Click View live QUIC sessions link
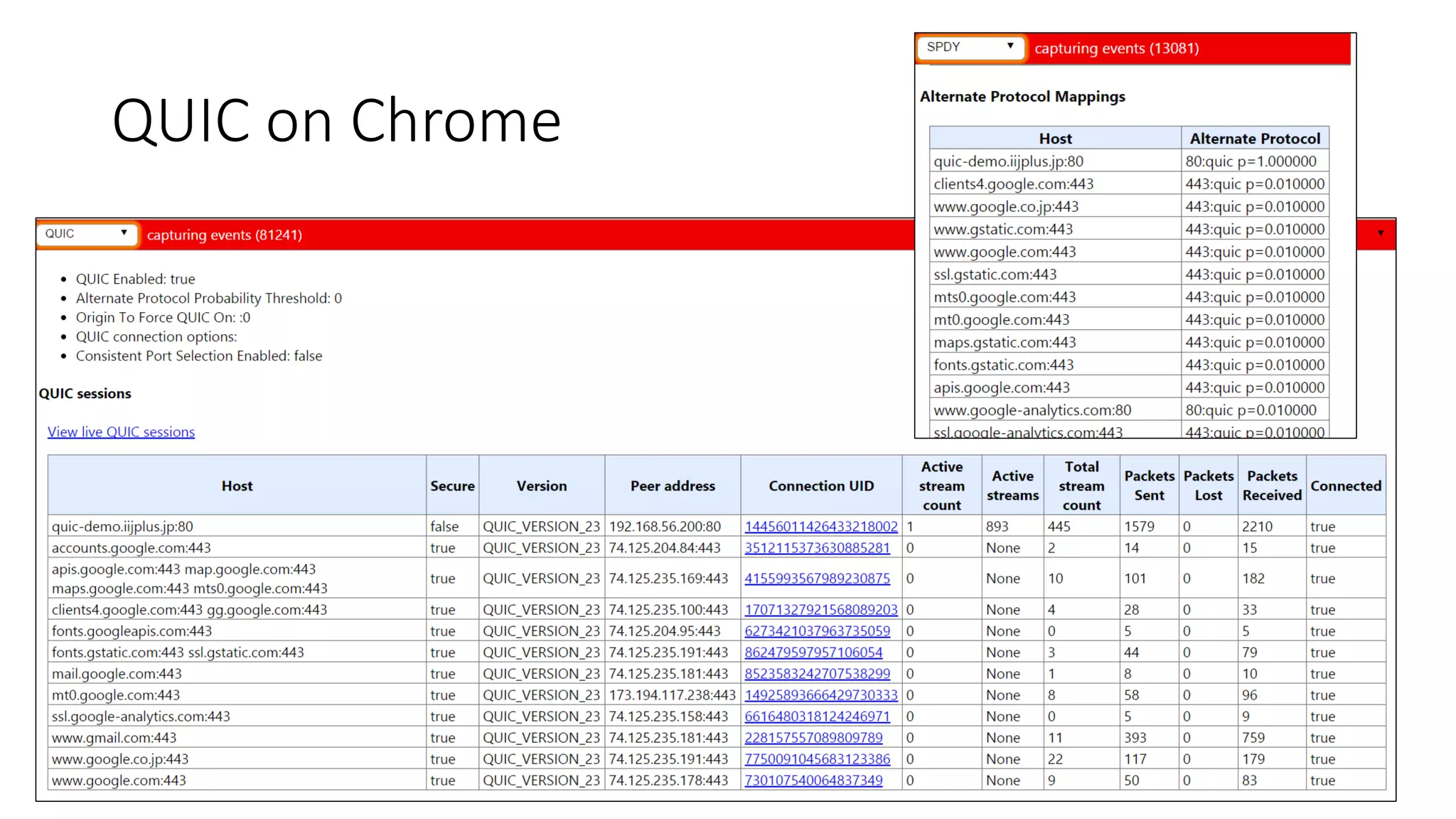Image resolution: width=1456 pixels, height=819 pixels. pyautogui.click(x=121, y=432)
